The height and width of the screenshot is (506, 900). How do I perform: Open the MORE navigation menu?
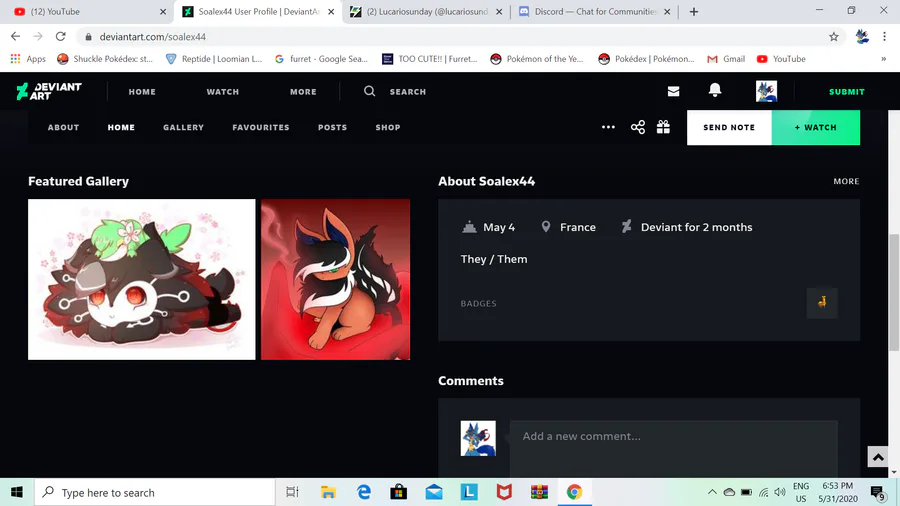(x=303, y=92)
